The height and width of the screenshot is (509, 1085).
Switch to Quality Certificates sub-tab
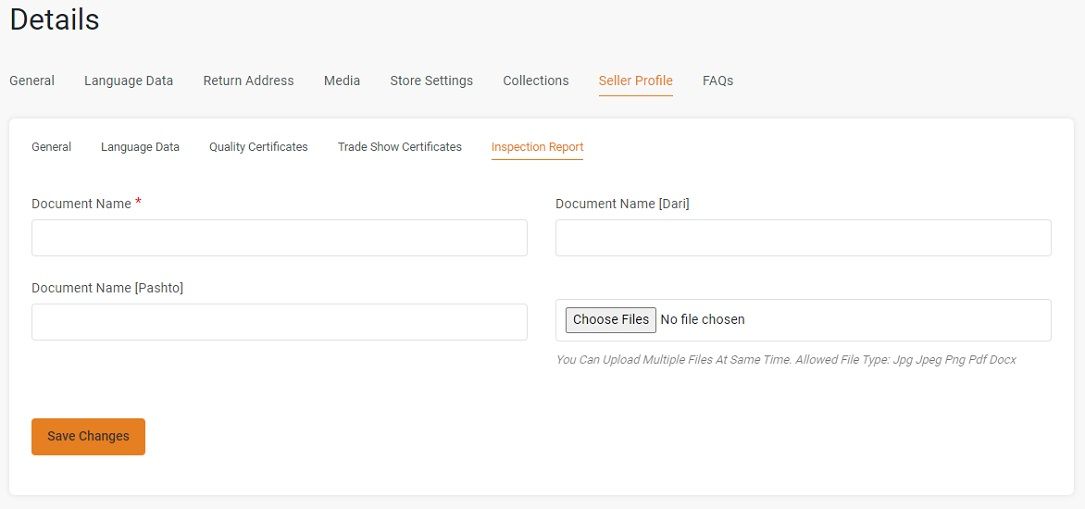tap(258, 147)
